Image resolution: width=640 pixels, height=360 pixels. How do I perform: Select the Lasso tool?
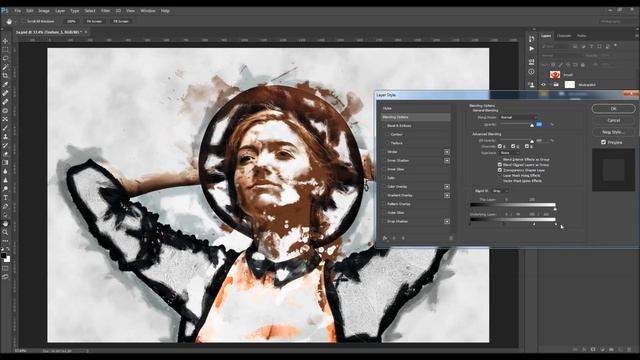point(5,58)
